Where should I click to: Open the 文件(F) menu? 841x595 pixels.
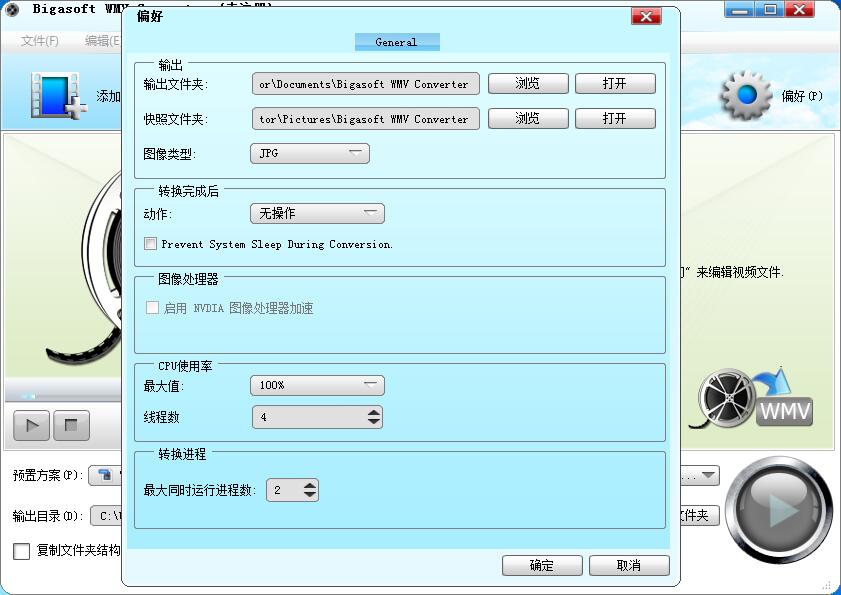(40, 40)
